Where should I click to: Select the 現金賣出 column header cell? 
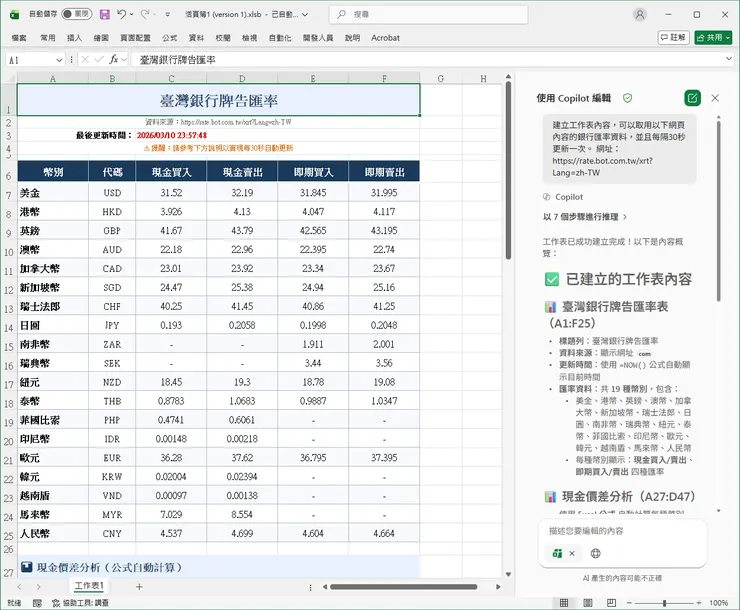pyautogui.click(x=242, y=172)
